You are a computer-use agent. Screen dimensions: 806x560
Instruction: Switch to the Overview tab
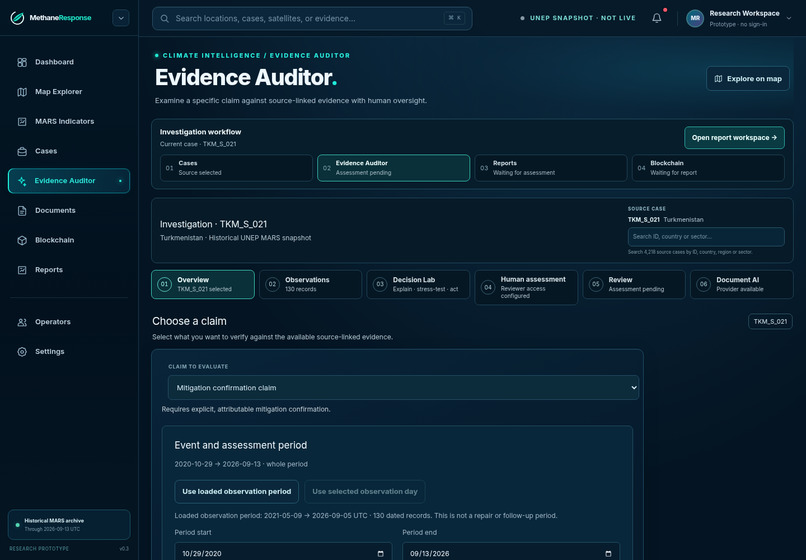tap(203, 284)
